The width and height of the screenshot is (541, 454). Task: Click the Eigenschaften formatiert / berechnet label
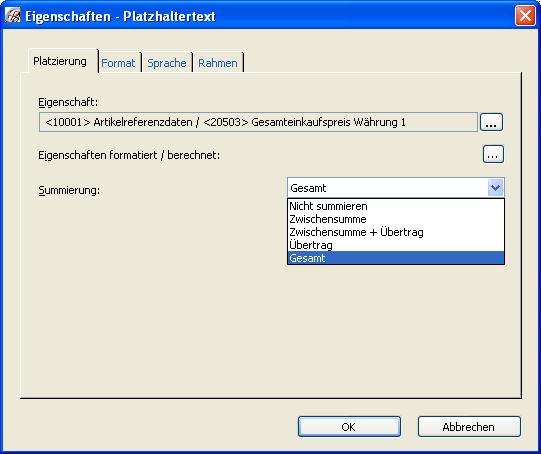pos(129,155)
